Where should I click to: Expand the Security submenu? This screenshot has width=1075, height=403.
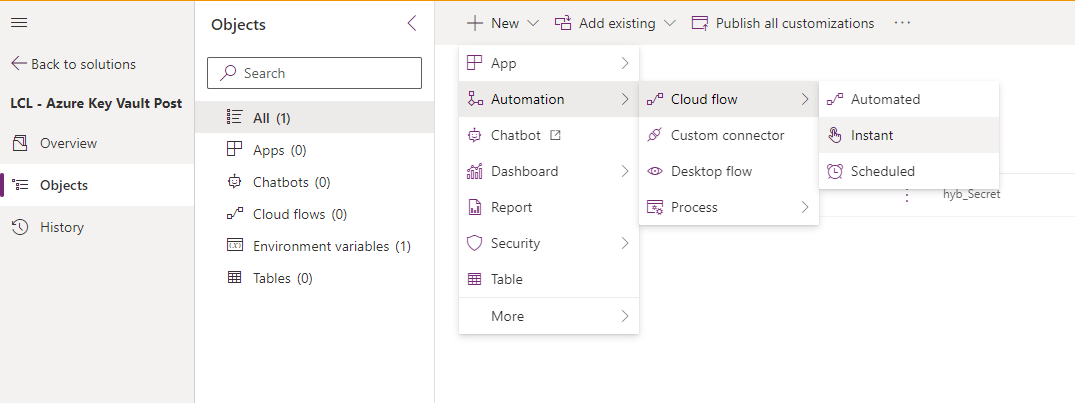coord(625,243)
